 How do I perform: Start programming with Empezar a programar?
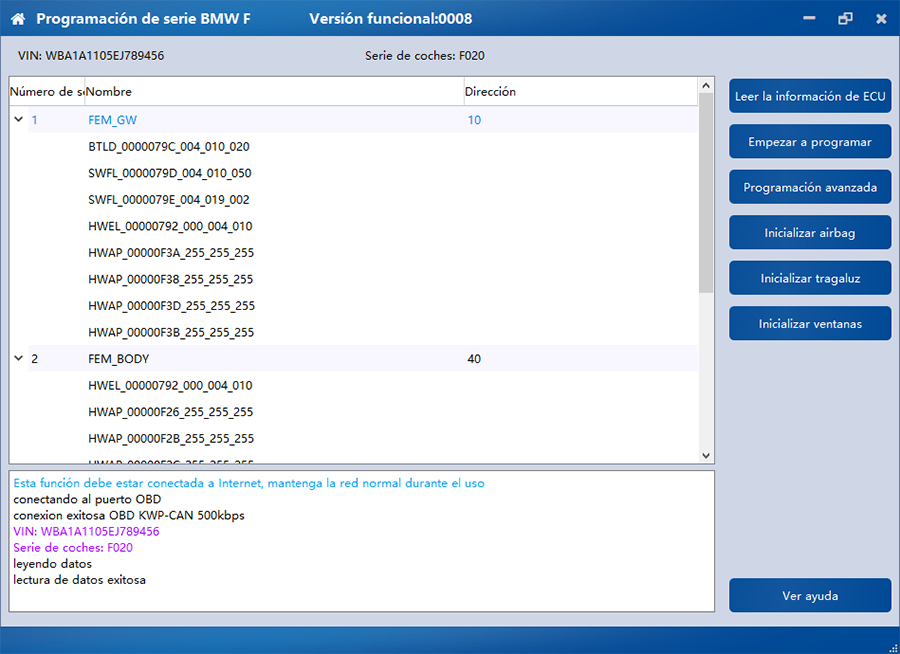pos(810,142)
